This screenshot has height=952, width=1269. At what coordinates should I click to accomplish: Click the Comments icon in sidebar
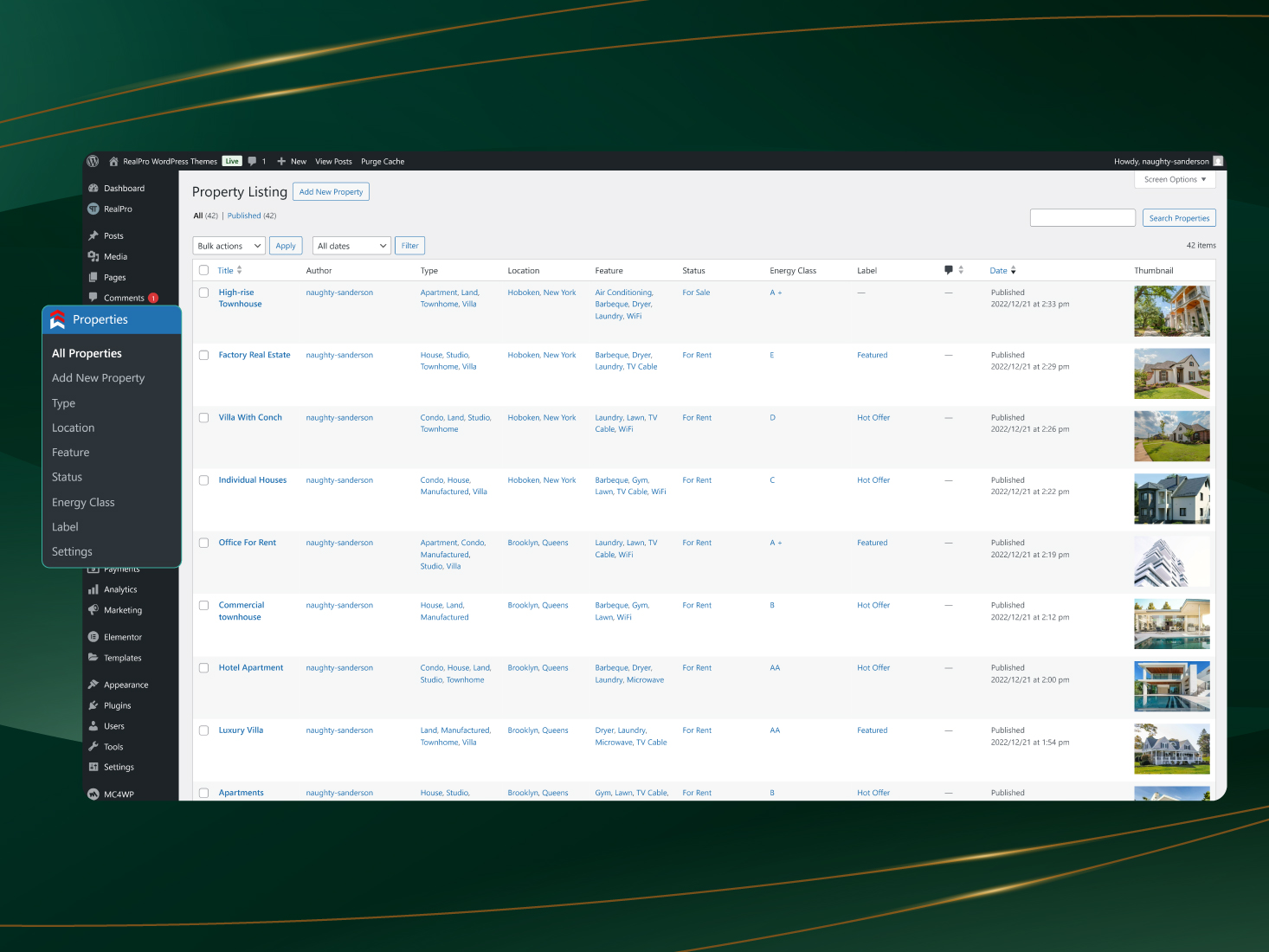point(93,297)
